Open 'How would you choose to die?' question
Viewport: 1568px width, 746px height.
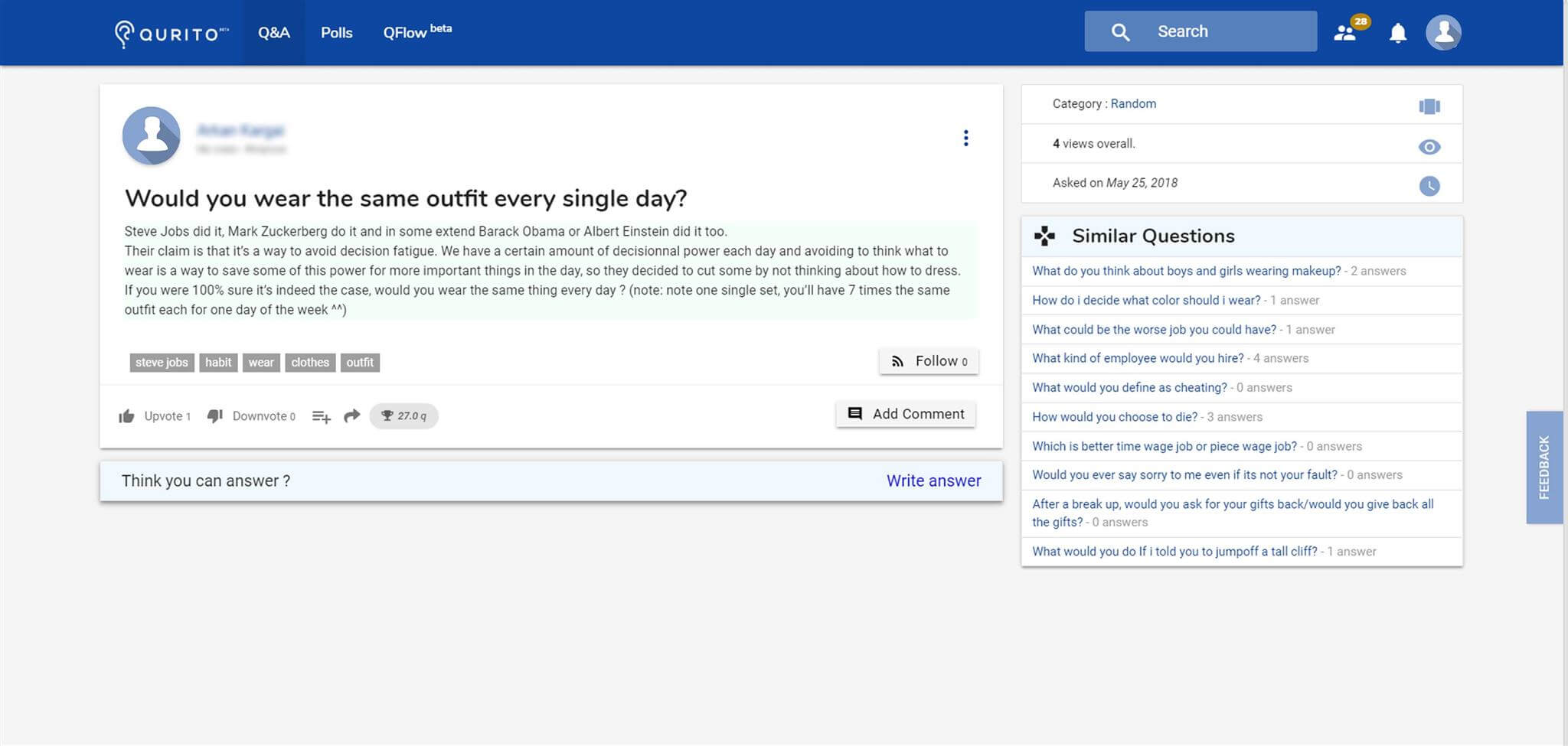click(x=1114, y=417)
